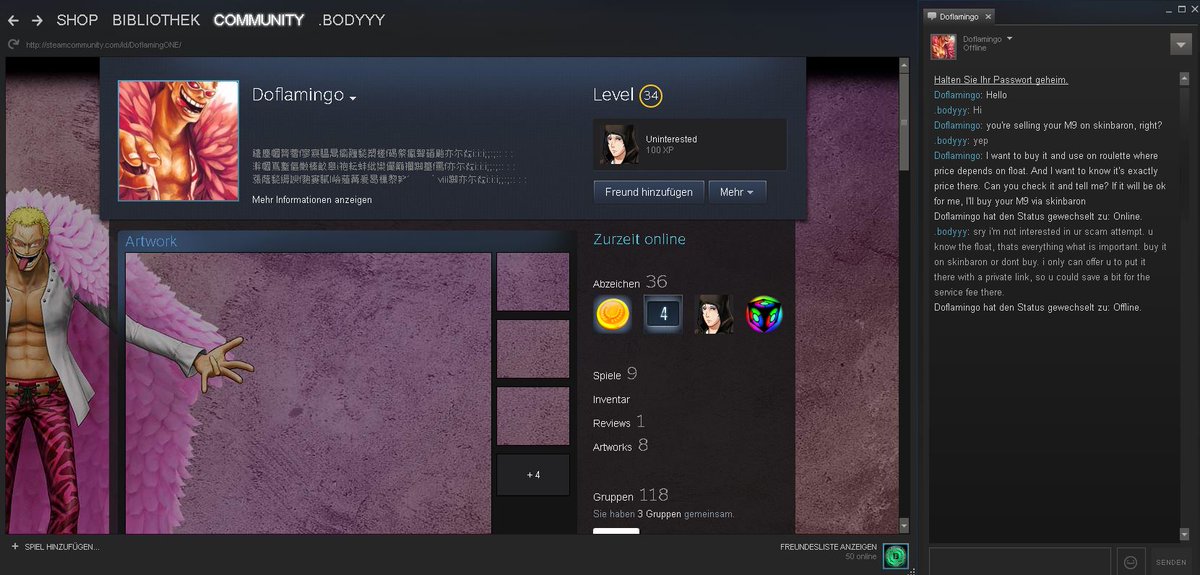The height and width of the screenshot is (575, 1200).
Task: Click the SENDEN button
Action: (1172, 562)
